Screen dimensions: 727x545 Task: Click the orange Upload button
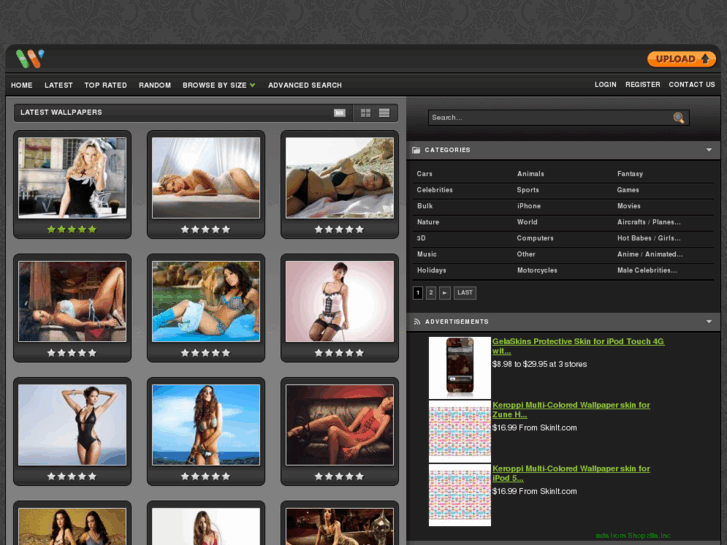pyautogui.click(x=682, y=59)
